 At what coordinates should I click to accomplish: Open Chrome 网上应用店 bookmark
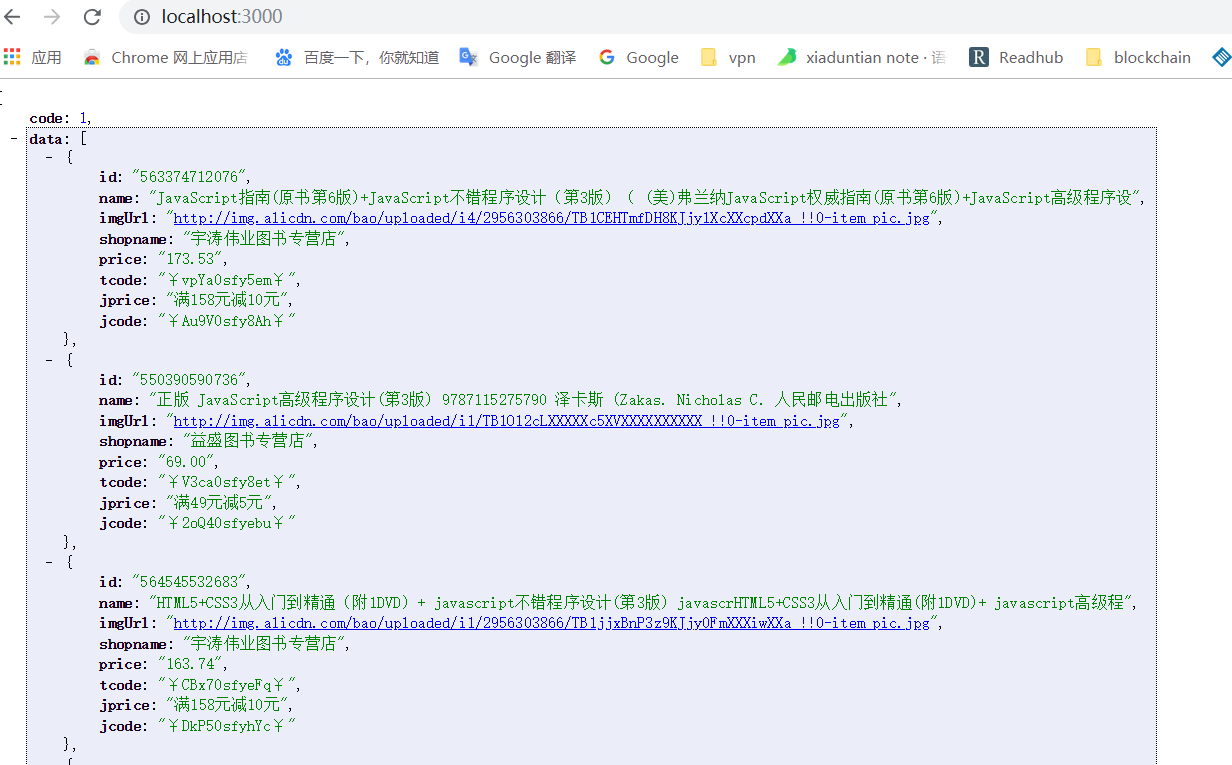point(165,57)
